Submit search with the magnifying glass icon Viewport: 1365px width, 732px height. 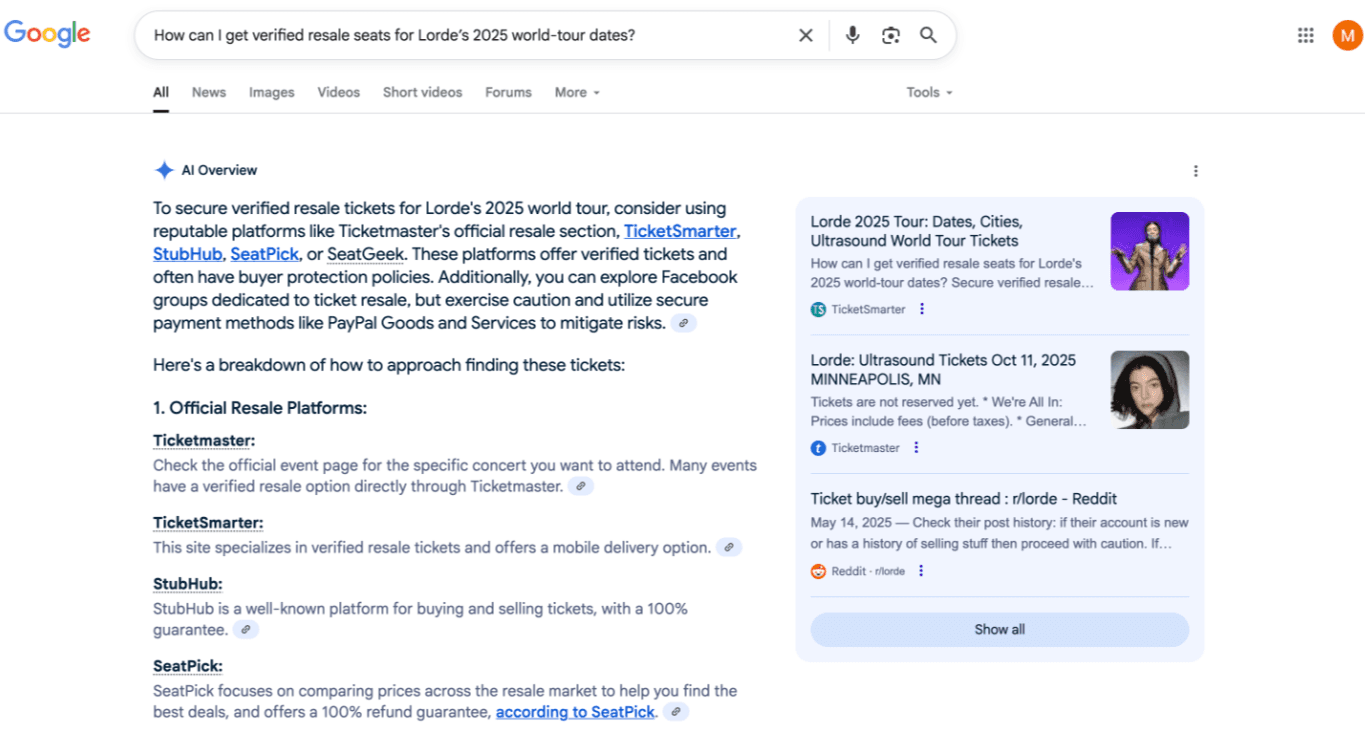(928, 35)
